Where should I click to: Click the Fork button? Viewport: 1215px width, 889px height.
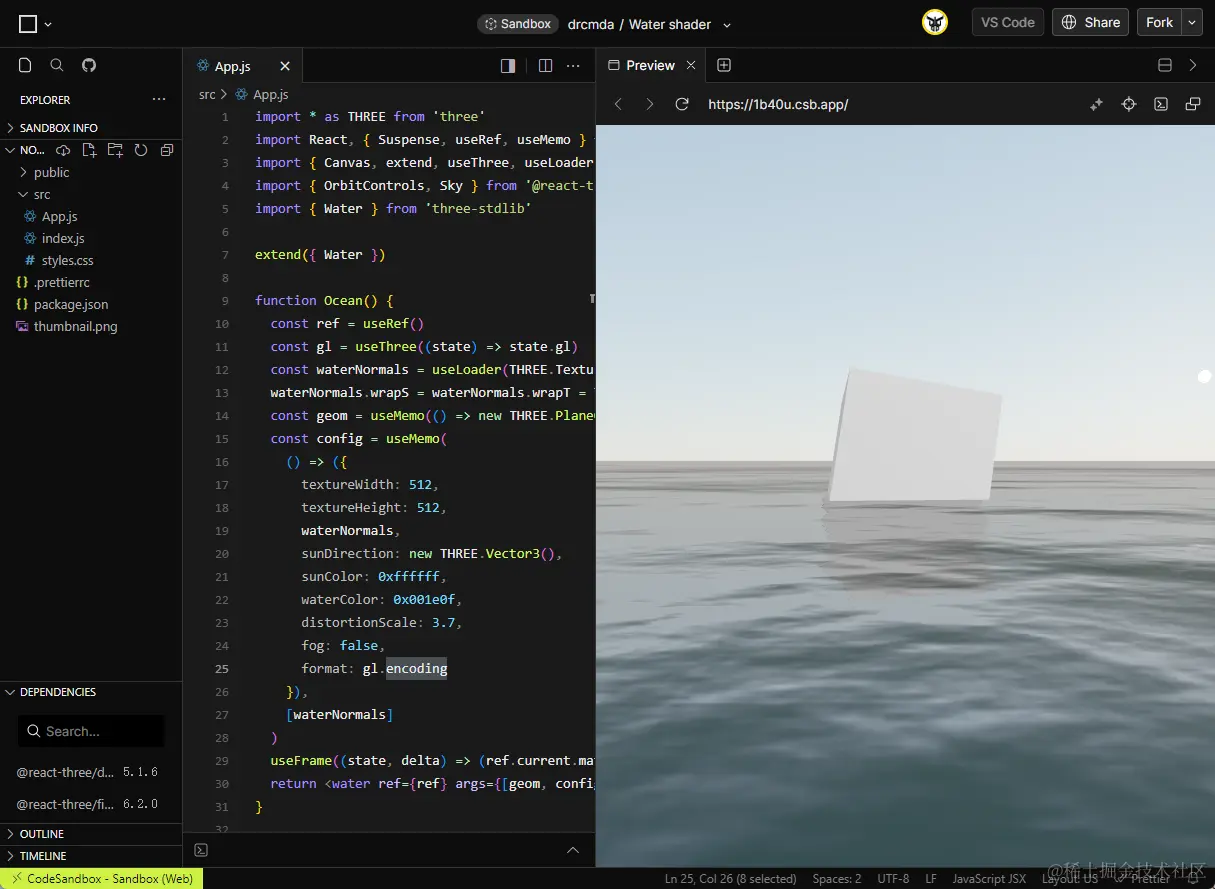tap(1160, 22)
